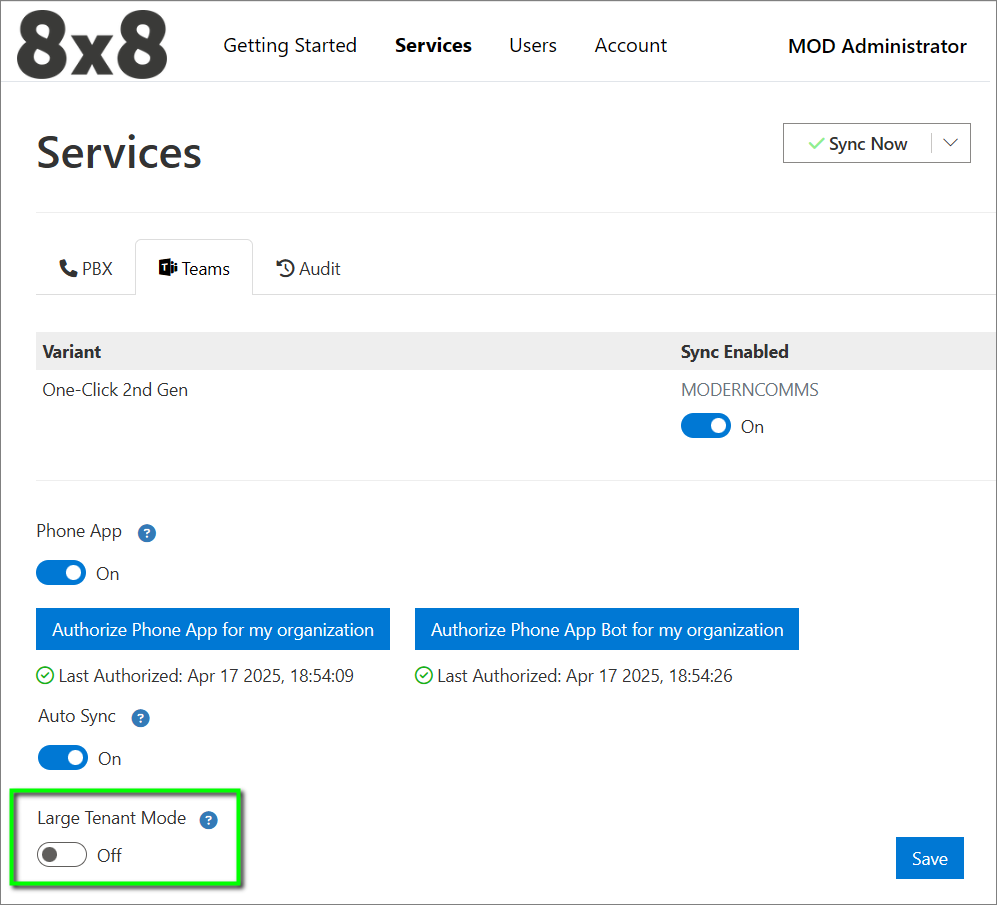Screen dimensions: 997x905
Task: Click the Teams logo icon
Action: (x=167, y=268)
